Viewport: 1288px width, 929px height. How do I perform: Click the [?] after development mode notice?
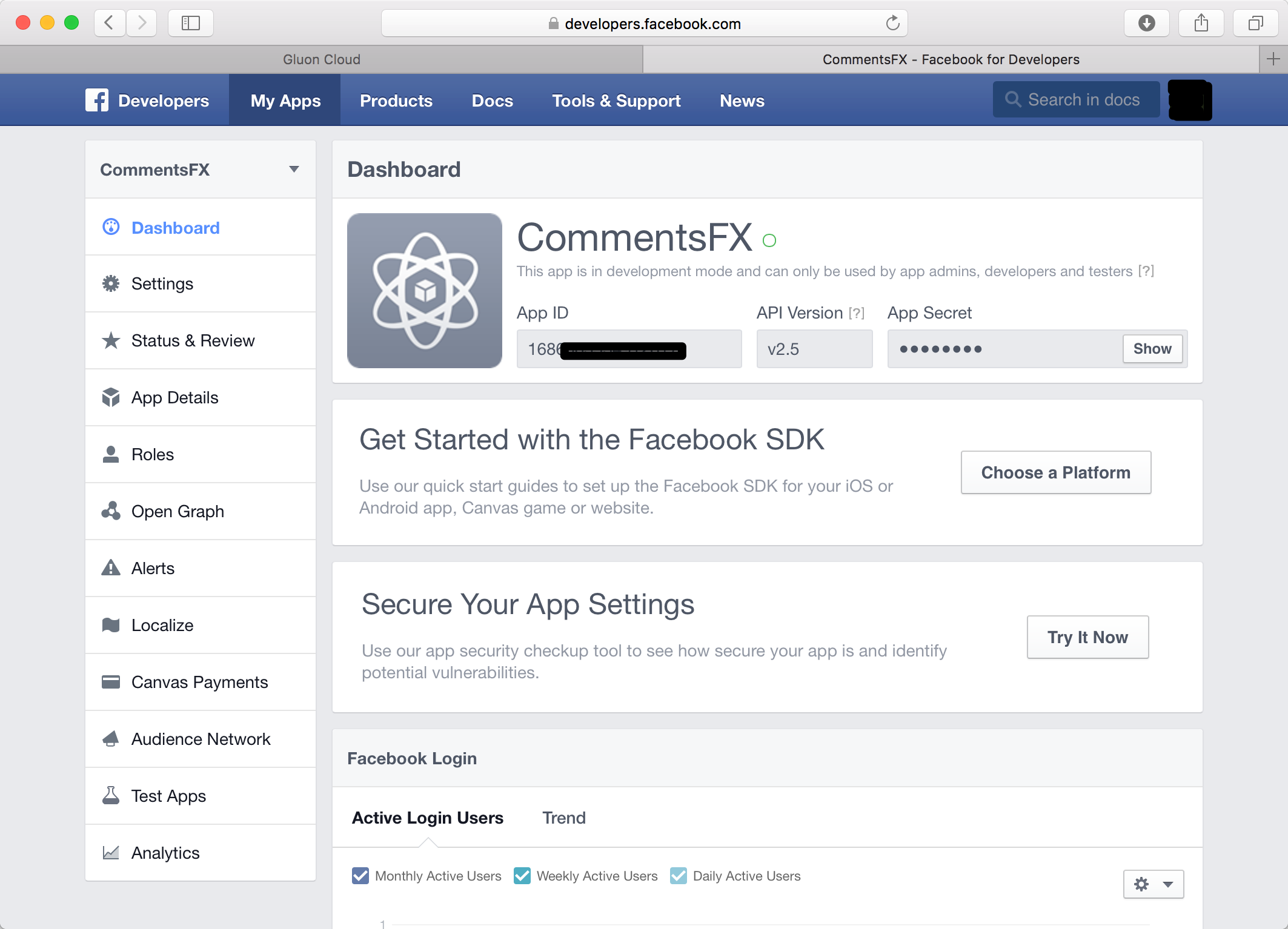point(1146,271)
